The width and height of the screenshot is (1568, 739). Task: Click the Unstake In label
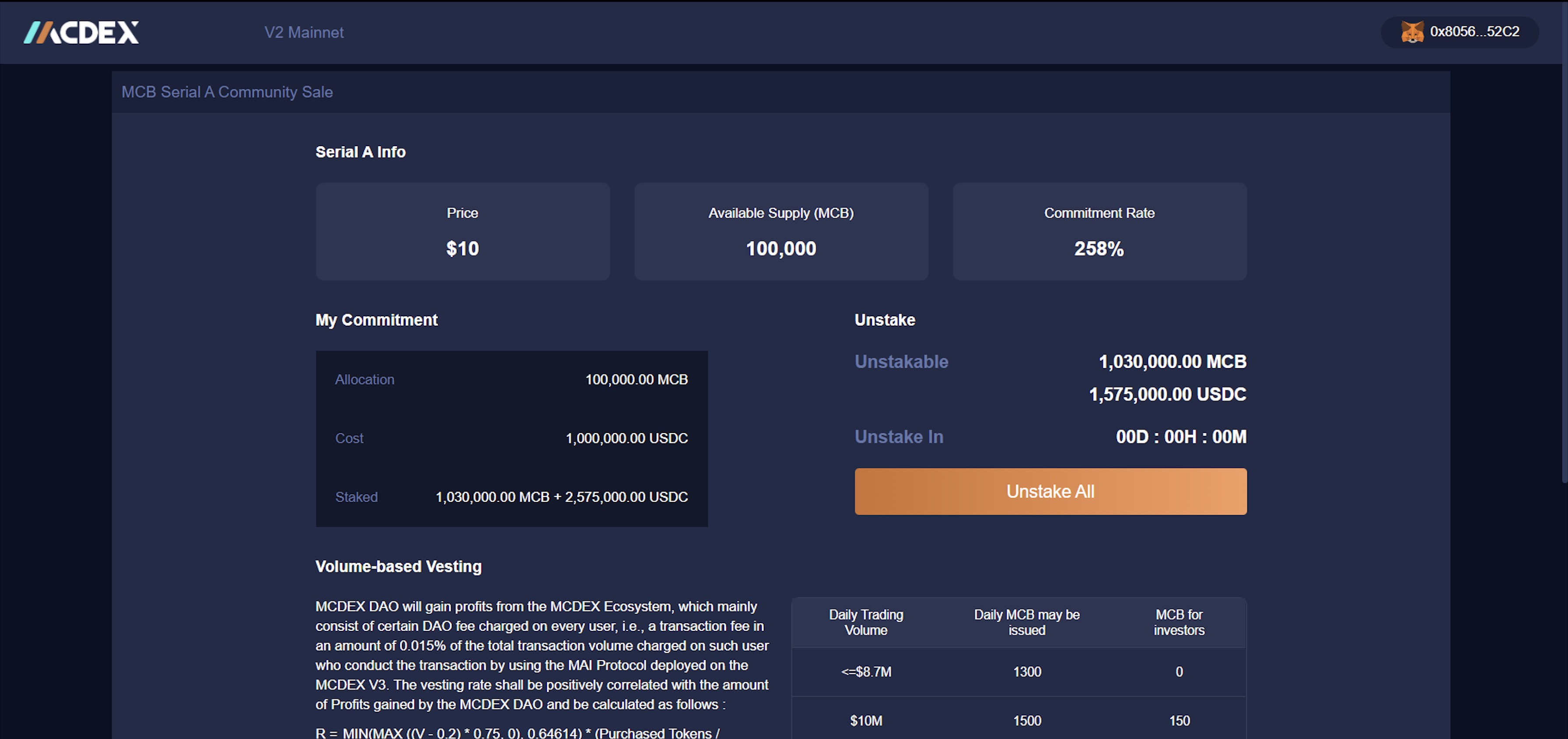pyautogui.click(x=899, y=437)
